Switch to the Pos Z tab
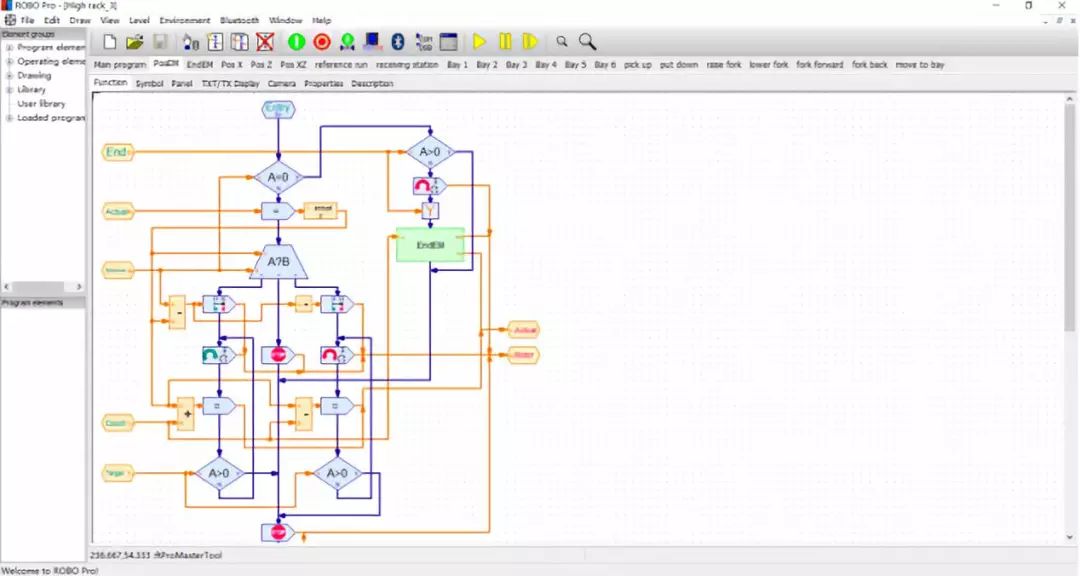1080x576 pixels. tap(262, 64)
